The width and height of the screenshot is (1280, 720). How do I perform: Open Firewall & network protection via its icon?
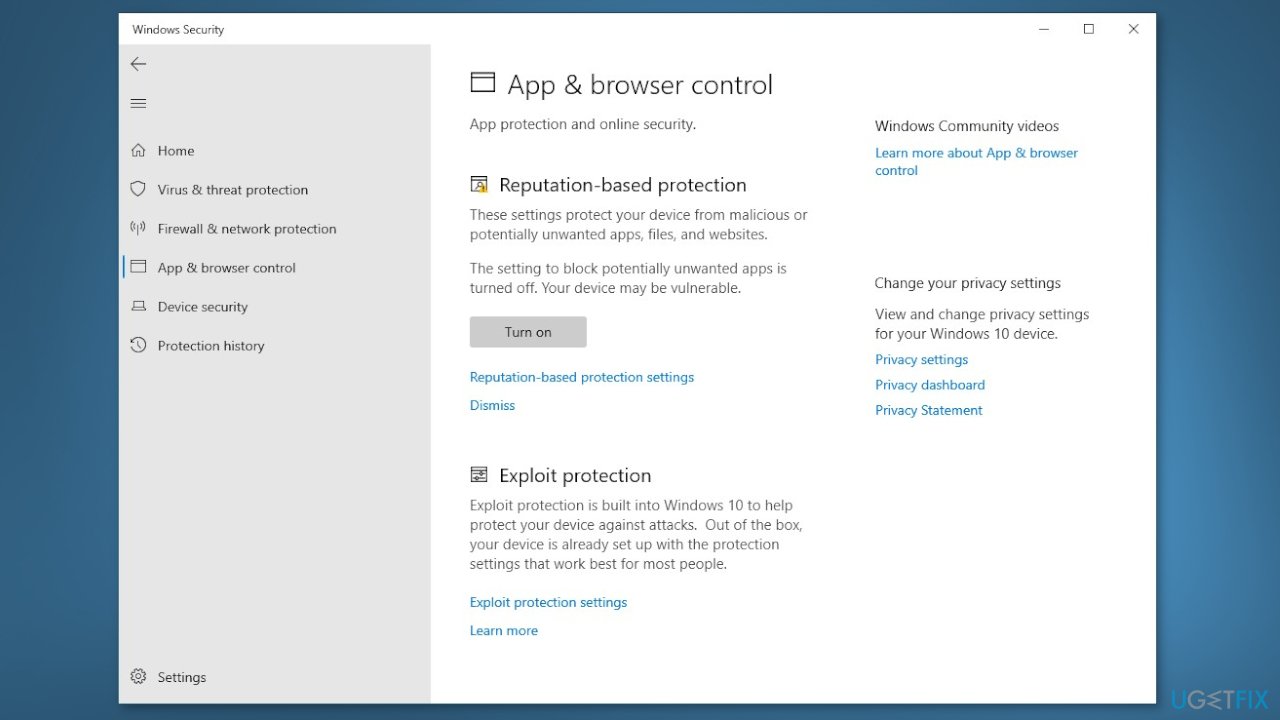138,228
